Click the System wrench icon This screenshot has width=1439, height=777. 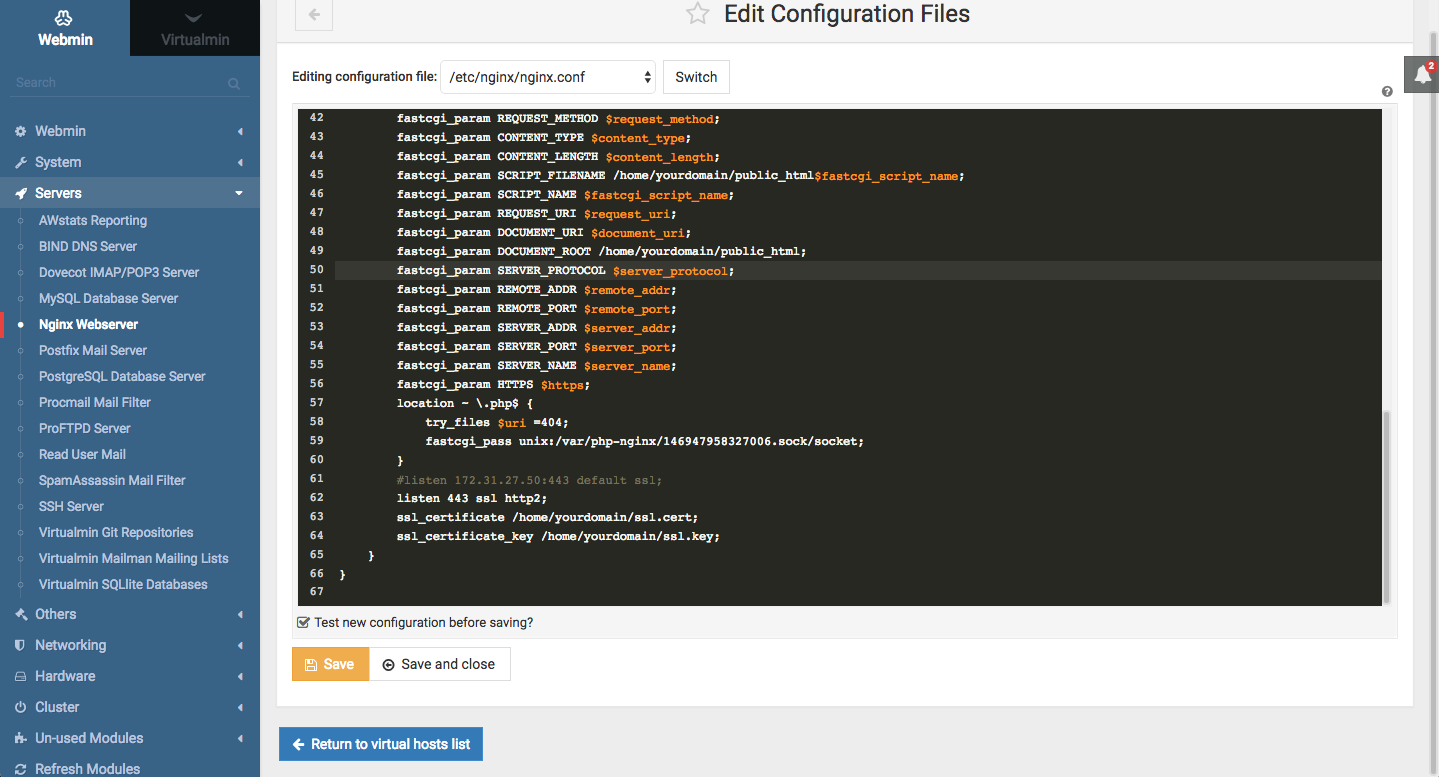20,162
